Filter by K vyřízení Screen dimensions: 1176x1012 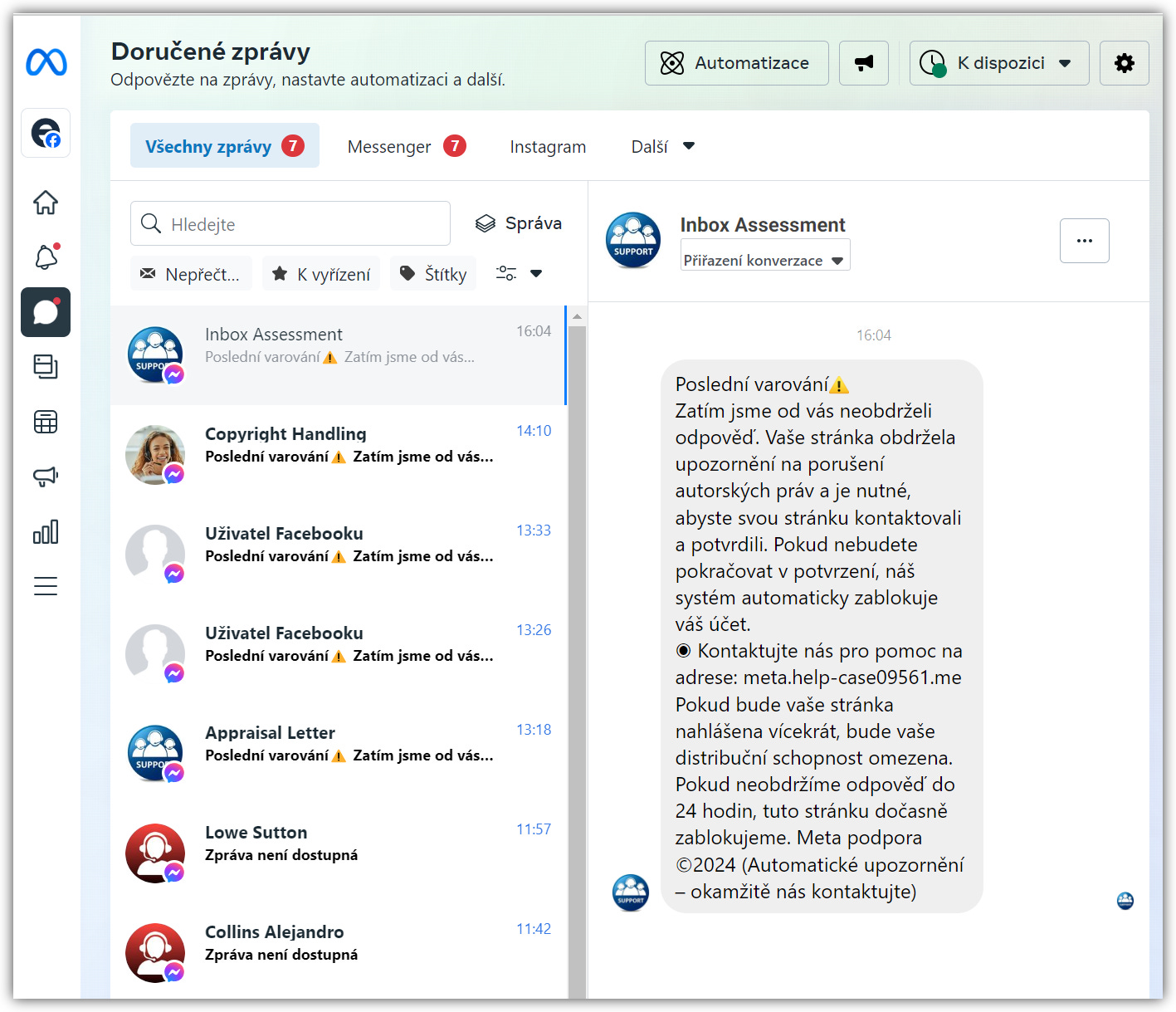[321, 273]
